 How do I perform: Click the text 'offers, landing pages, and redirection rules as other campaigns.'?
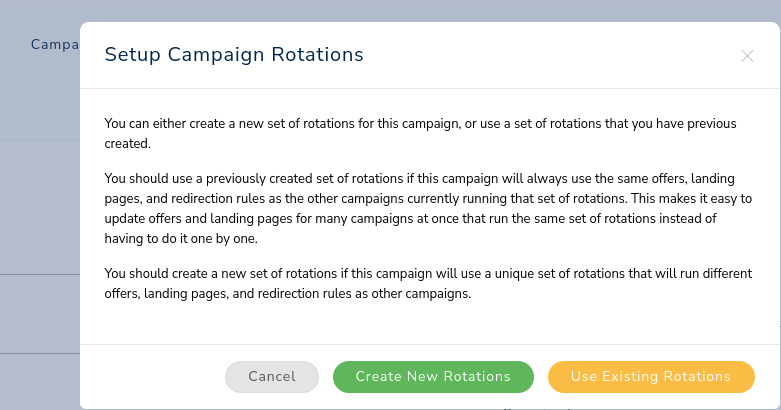(x=287, y=294)
